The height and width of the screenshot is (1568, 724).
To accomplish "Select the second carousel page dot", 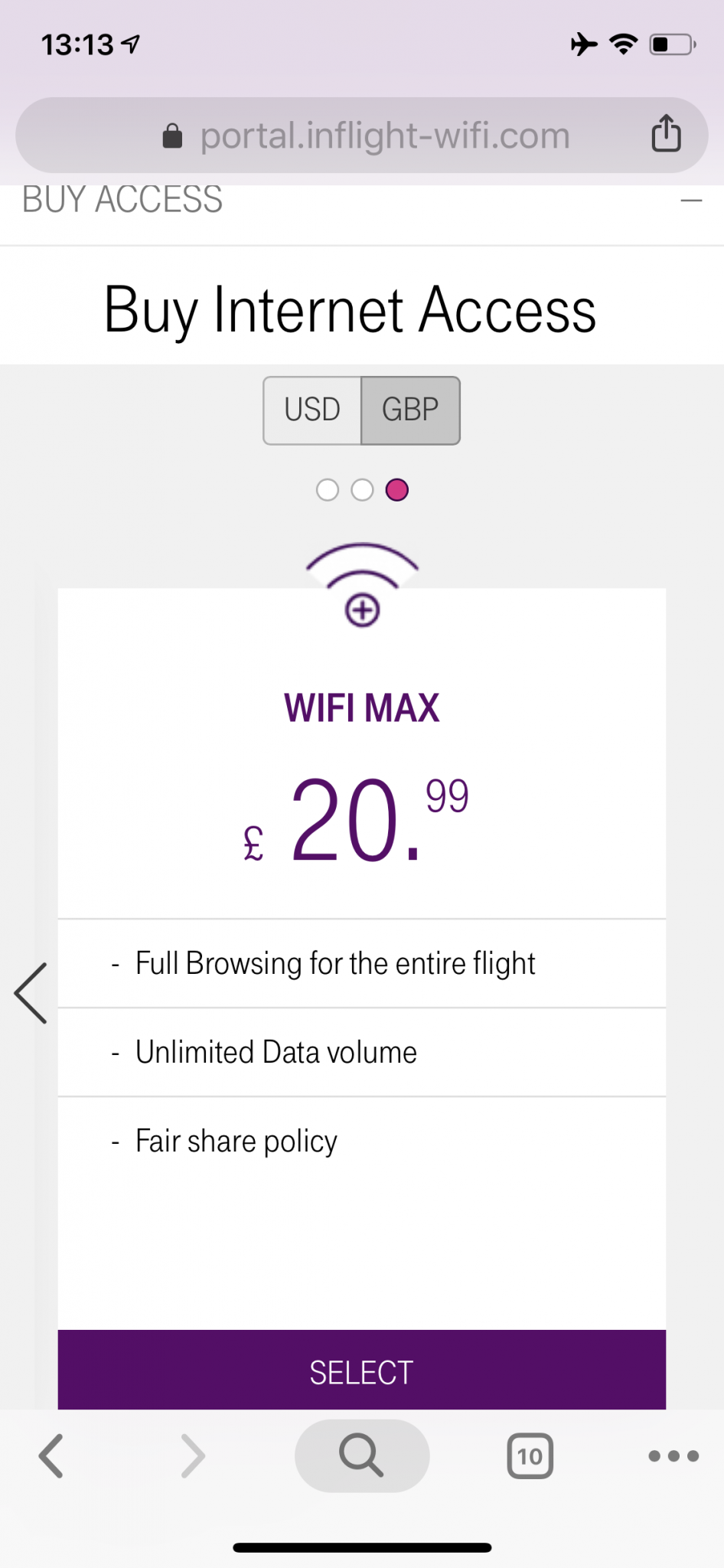I will [362, 490].
